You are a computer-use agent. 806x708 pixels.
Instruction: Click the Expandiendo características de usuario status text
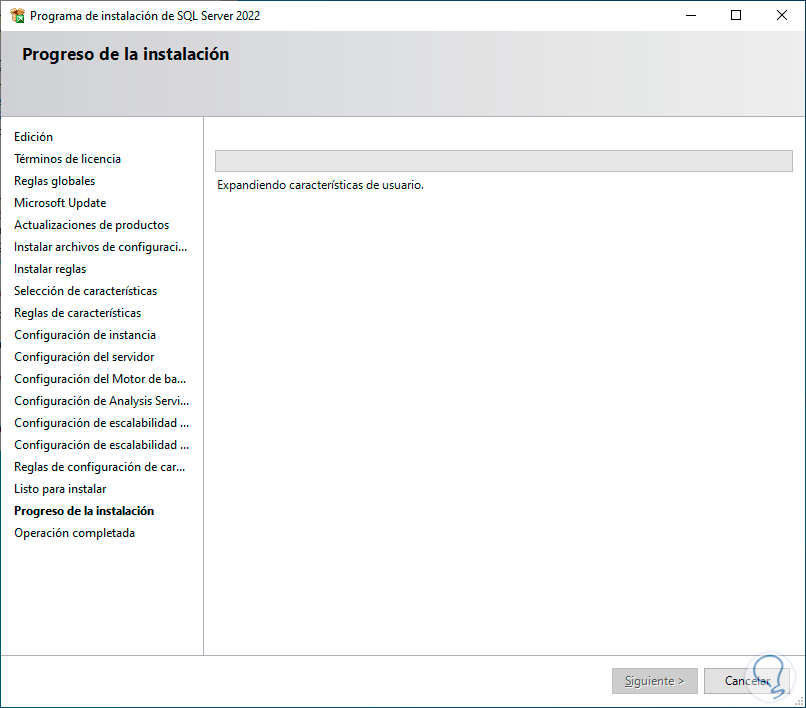tap(320, 185)
